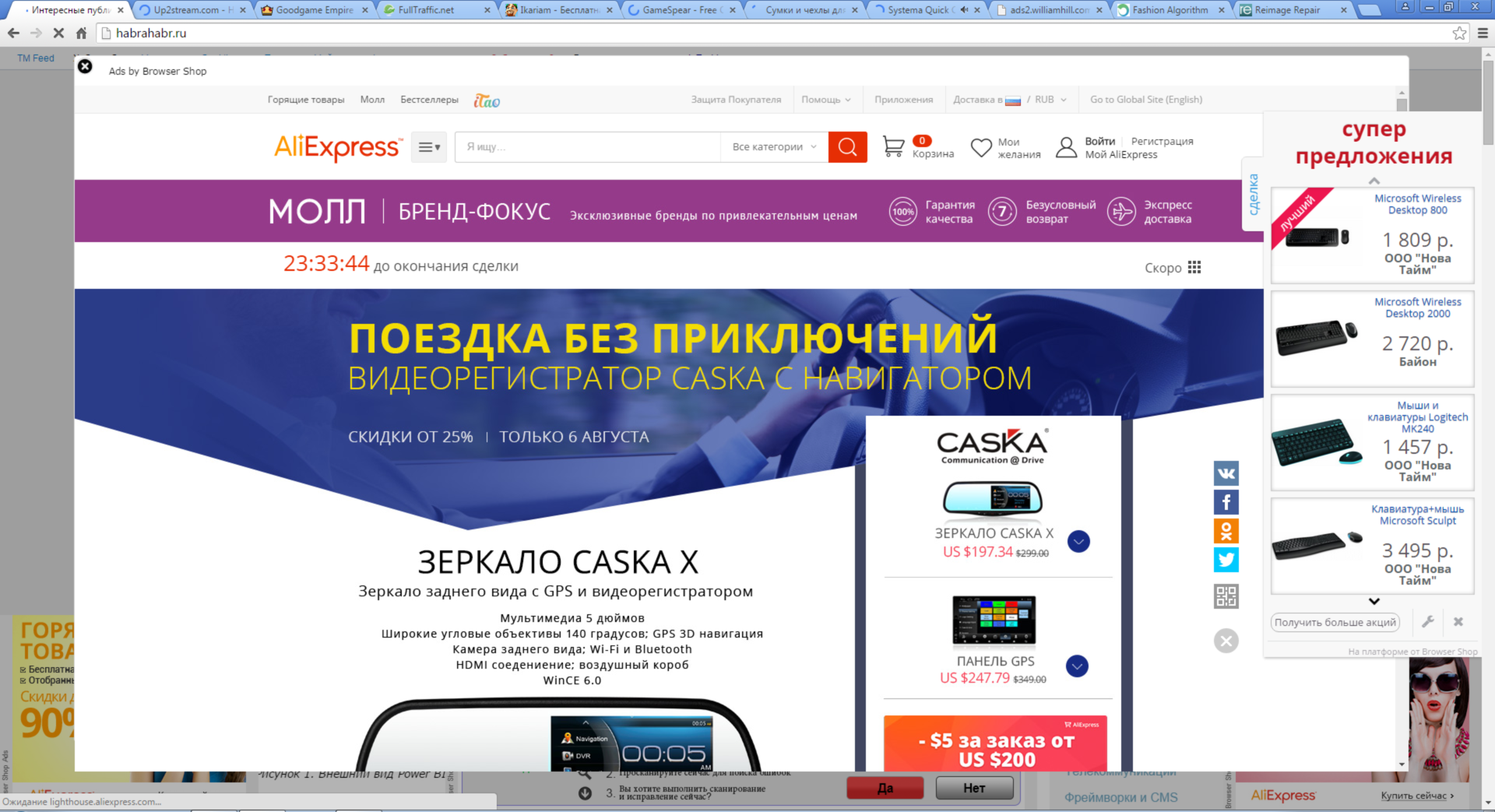Switch to the 'Reimage Repair' tab

[1293, 10]
